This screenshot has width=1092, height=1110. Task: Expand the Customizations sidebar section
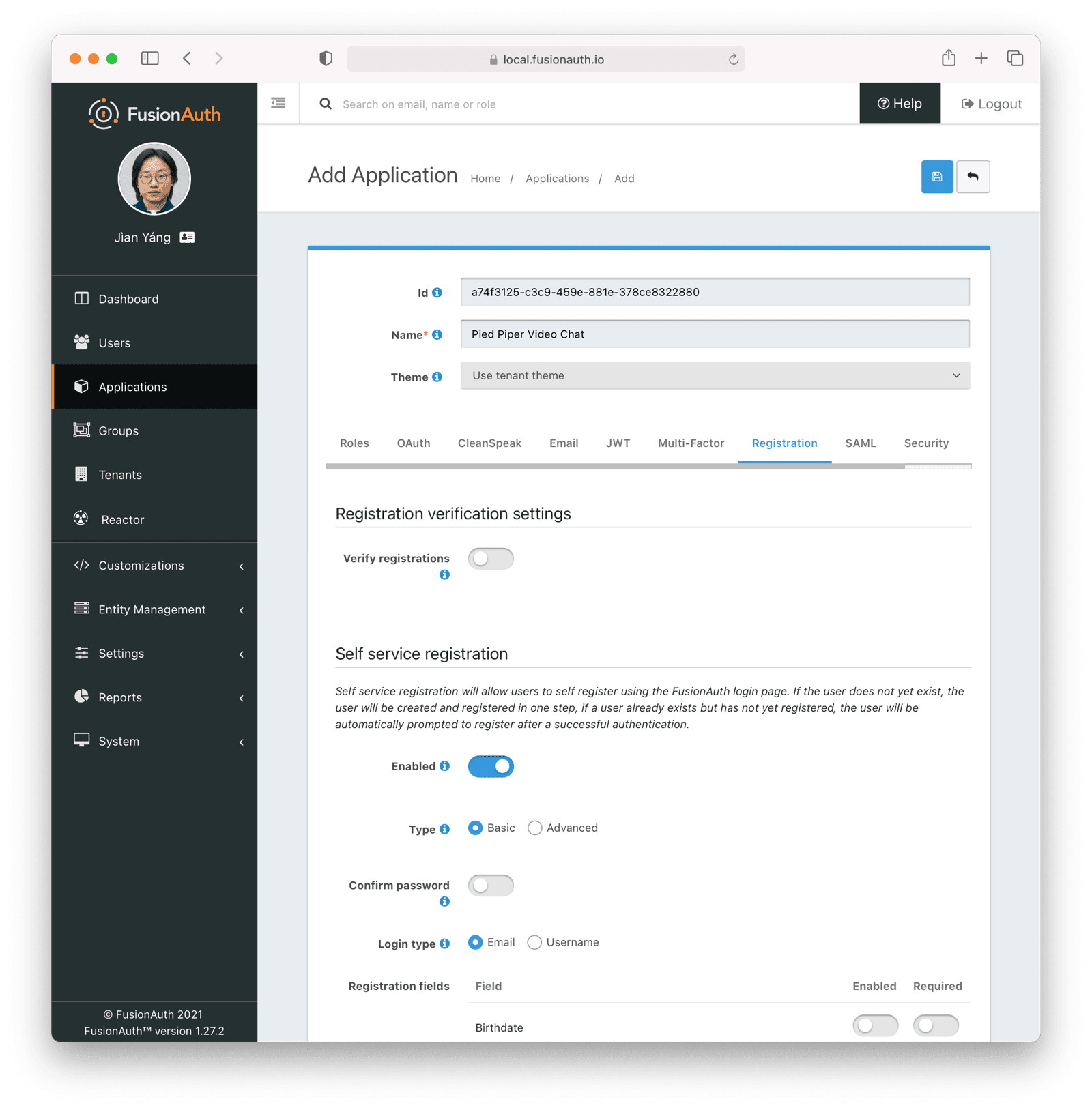click(141, 565)
